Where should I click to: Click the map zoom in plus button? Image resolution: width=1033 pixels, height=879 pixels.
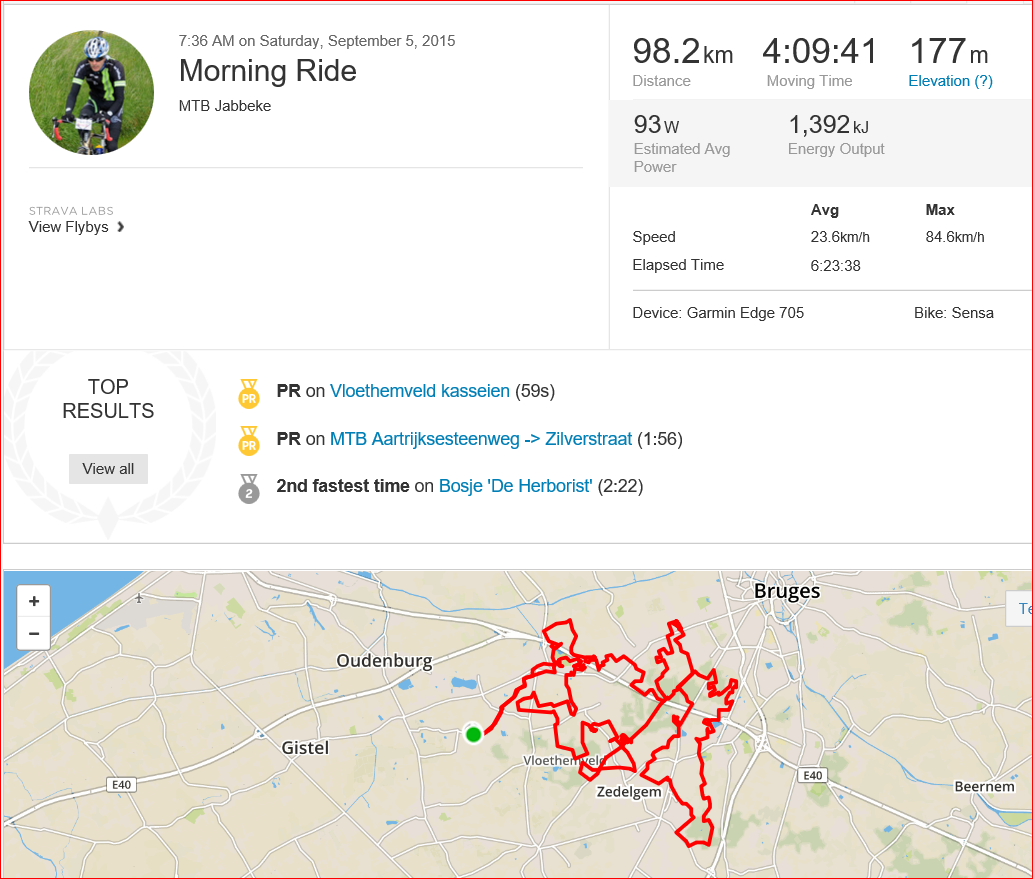click(34, 601)
